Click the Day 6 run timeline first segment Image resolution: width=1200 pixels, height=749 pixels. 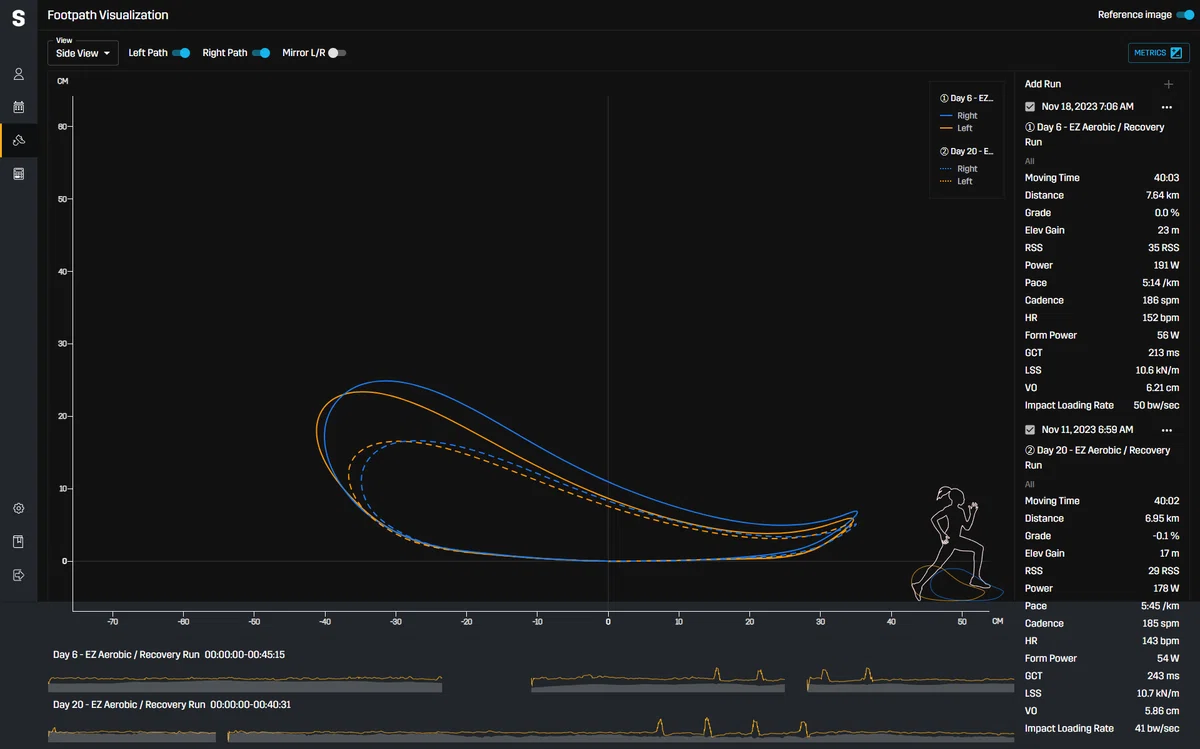pos(245,684)
